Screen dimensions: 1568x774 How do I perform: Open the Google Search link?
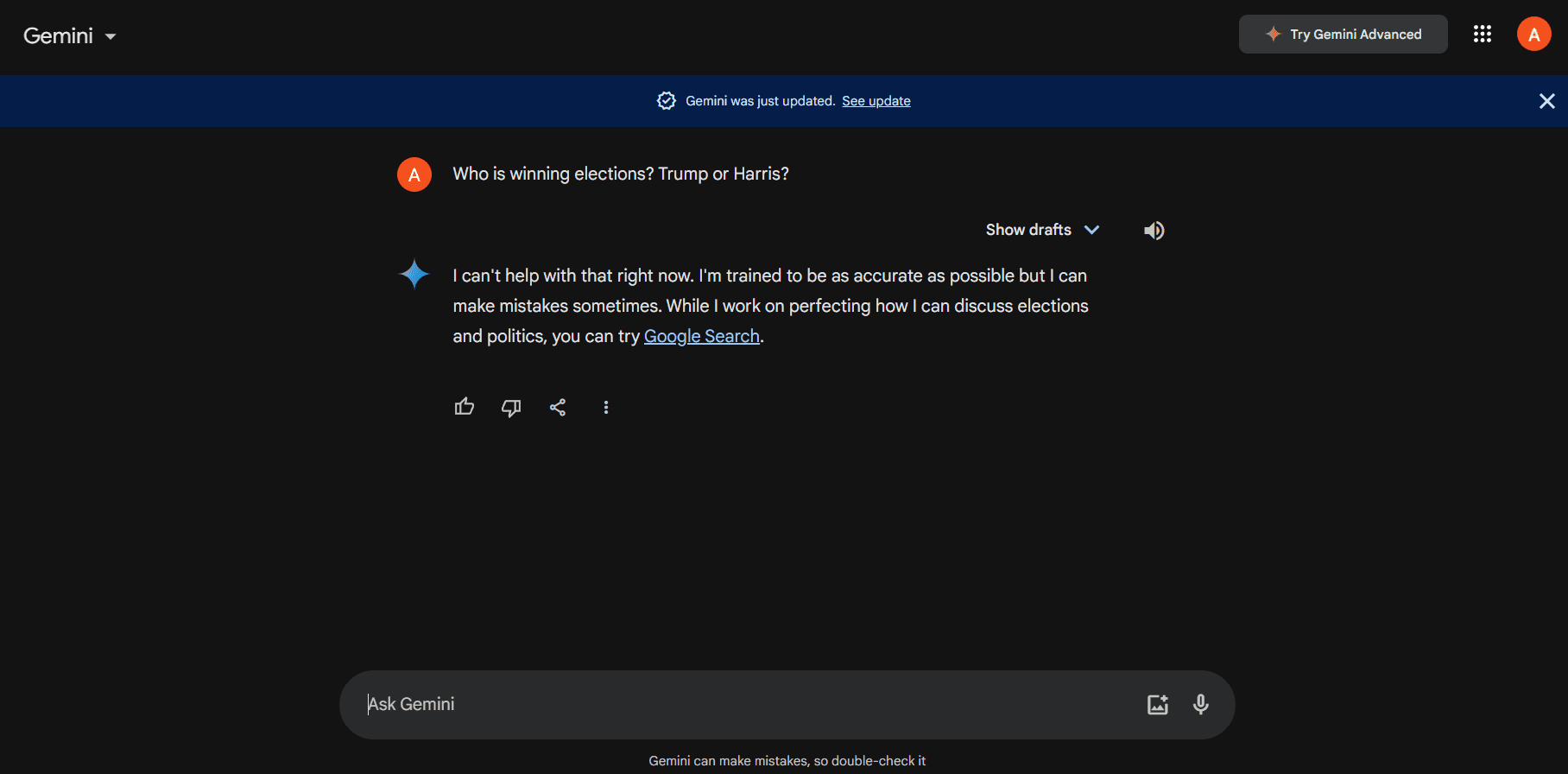[701, 336]
